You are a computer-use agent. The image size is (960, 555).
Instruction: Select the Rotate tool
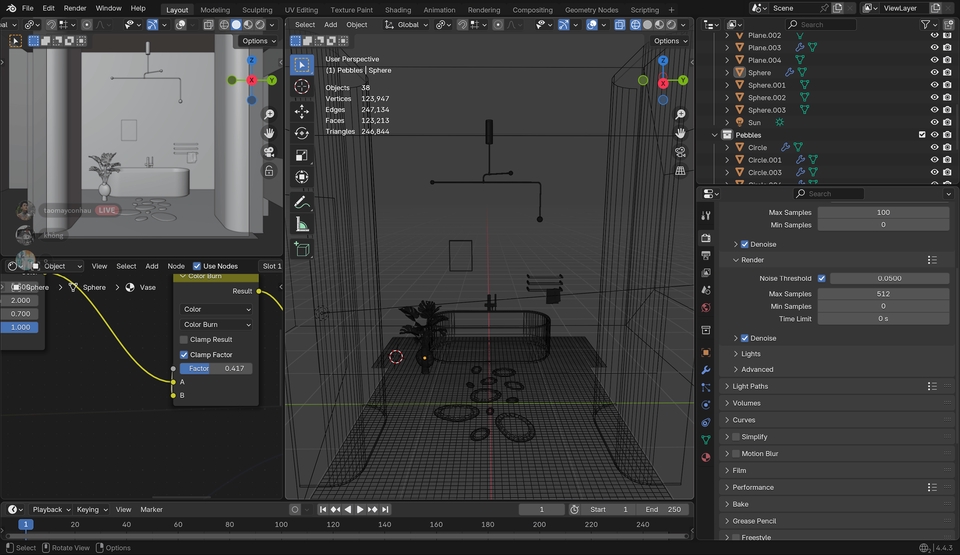[x=302, y=133]
